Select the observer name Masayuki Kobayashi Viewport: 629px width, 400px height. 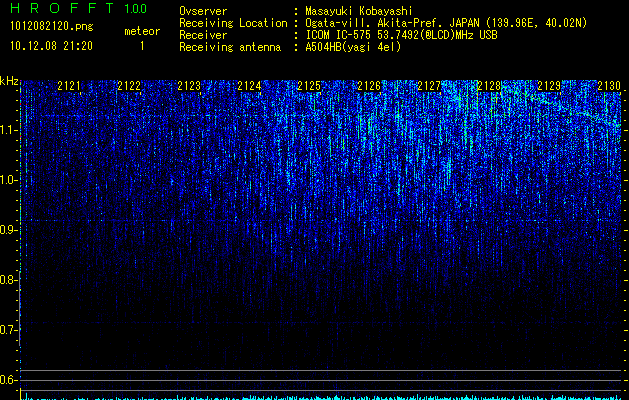pyautogui.click(x=359, y=11)
